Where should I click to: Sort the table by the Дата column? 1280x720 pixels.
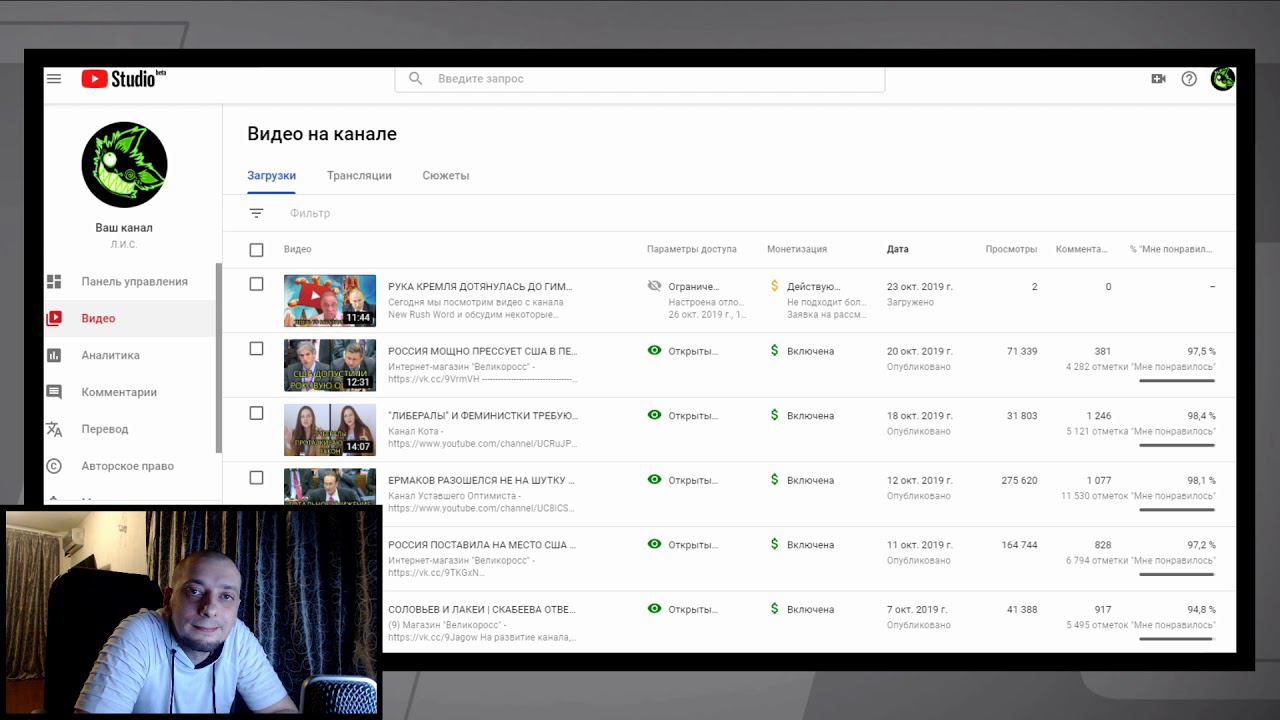pos(898,249)
